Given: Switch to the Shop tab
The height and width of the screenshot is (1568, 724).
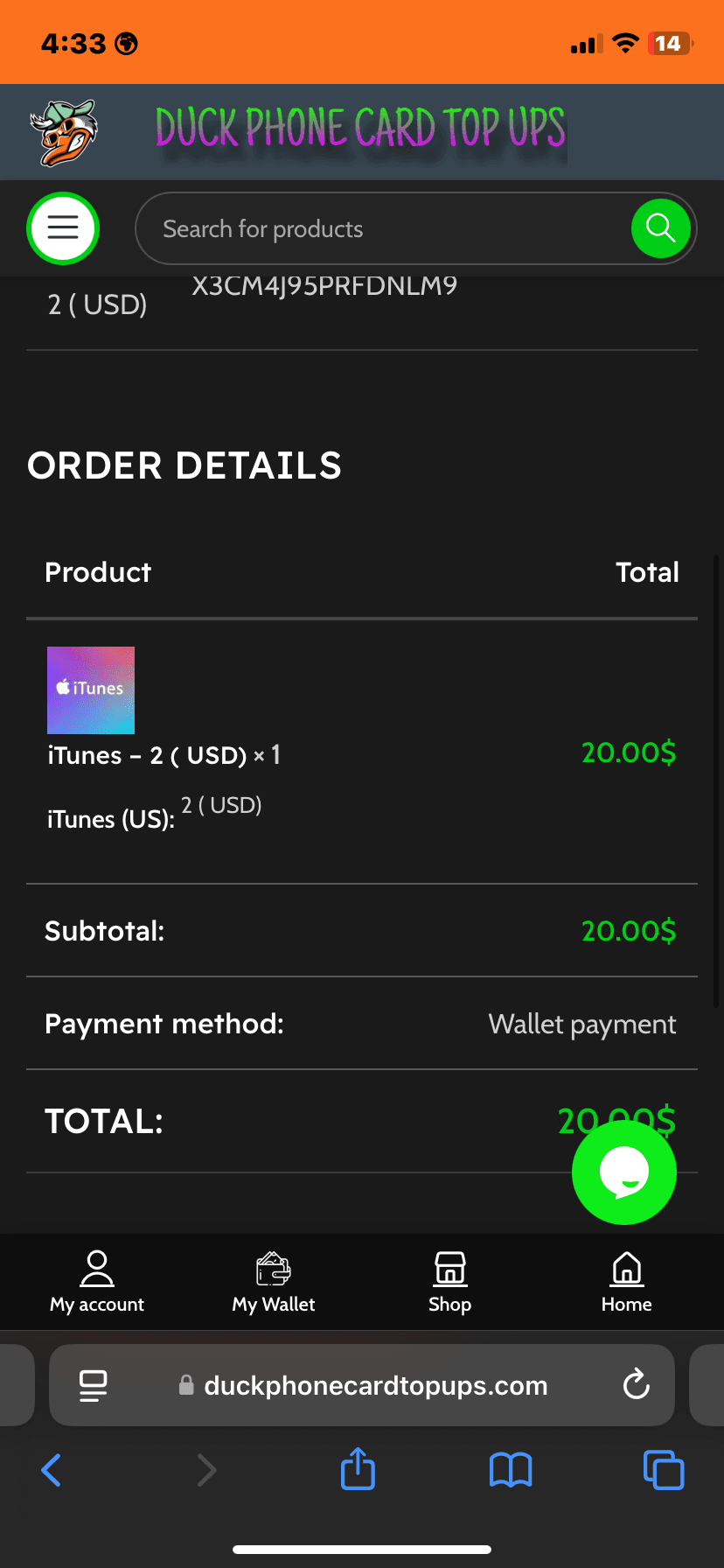Looking at the screenshot, I should (450, 1282).
